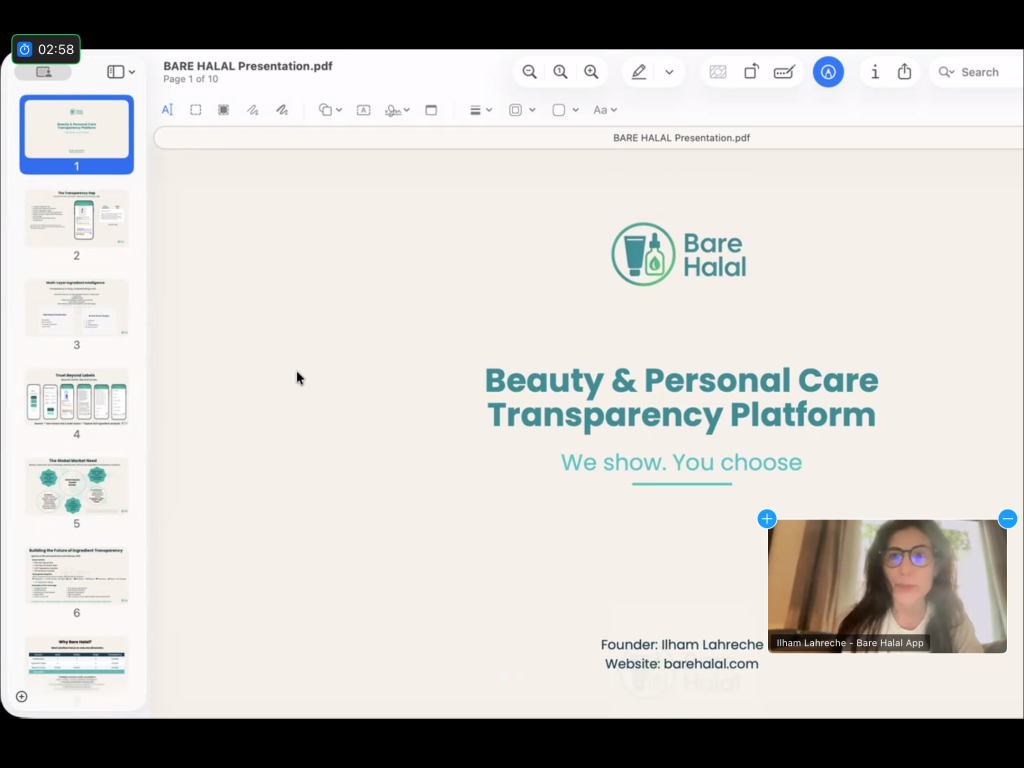The height and width of the screenshot is (768, 1024).
Task: Expand the fill color dropdown arrow
Action: (575, 110)
